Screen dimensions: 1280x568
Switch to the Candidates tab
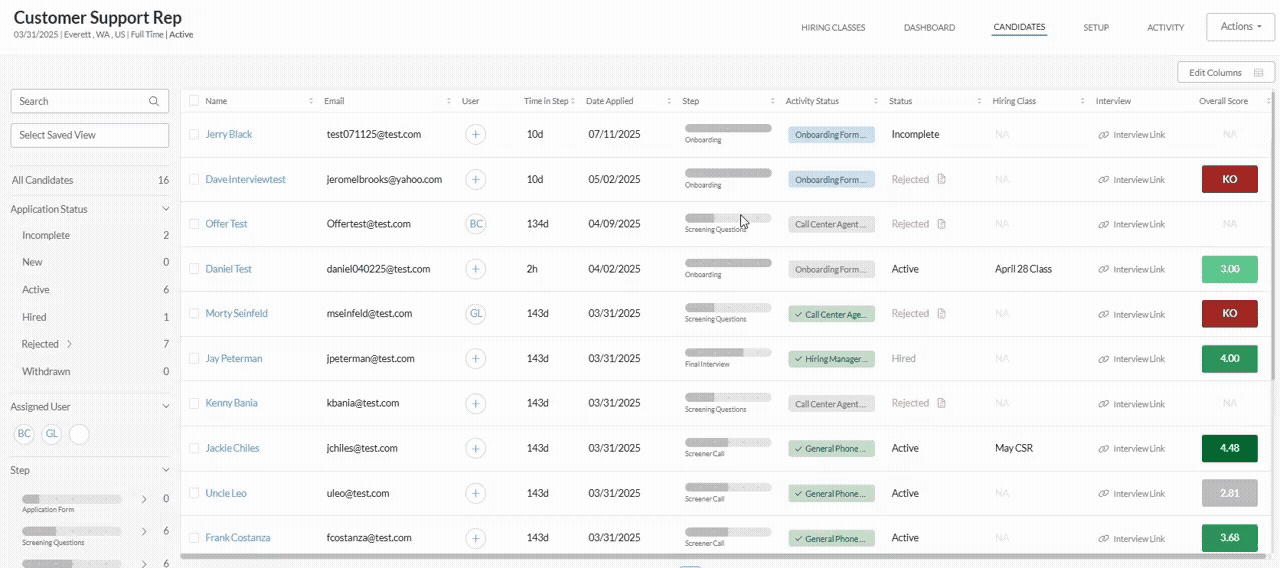pos(1019,28)
